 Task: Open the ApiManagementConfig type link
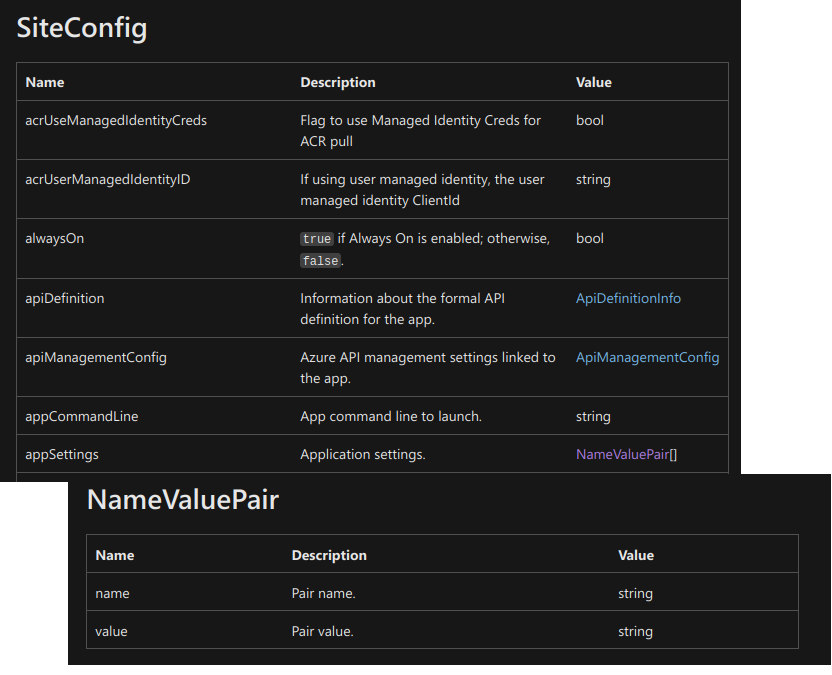click(x=647, y=357)
